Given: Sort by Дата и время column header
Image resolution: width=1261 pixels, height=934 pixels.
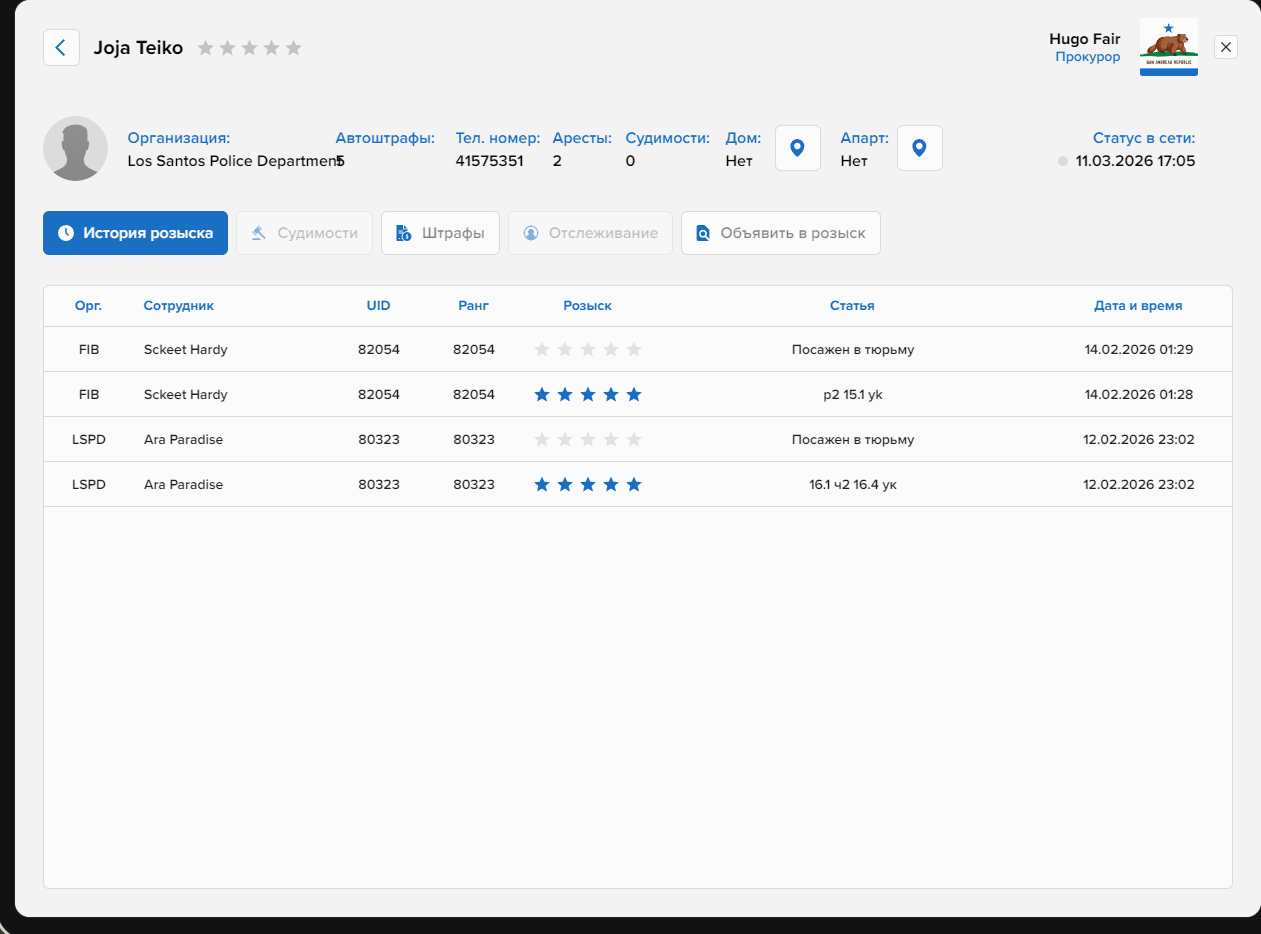Looking at the screenshot, I should tap(1138, 306).
